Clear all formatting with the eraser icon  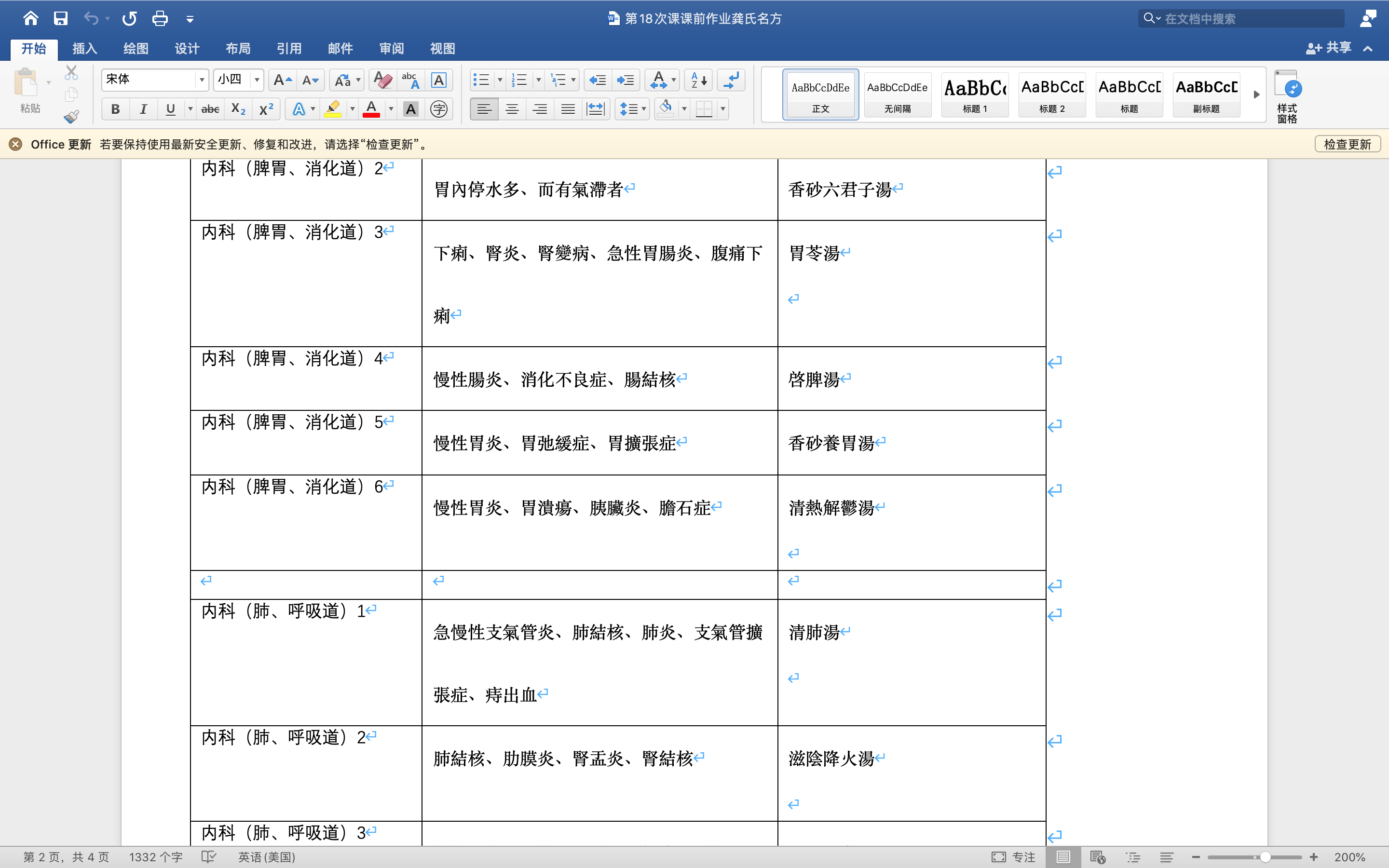tap(382, 80)
